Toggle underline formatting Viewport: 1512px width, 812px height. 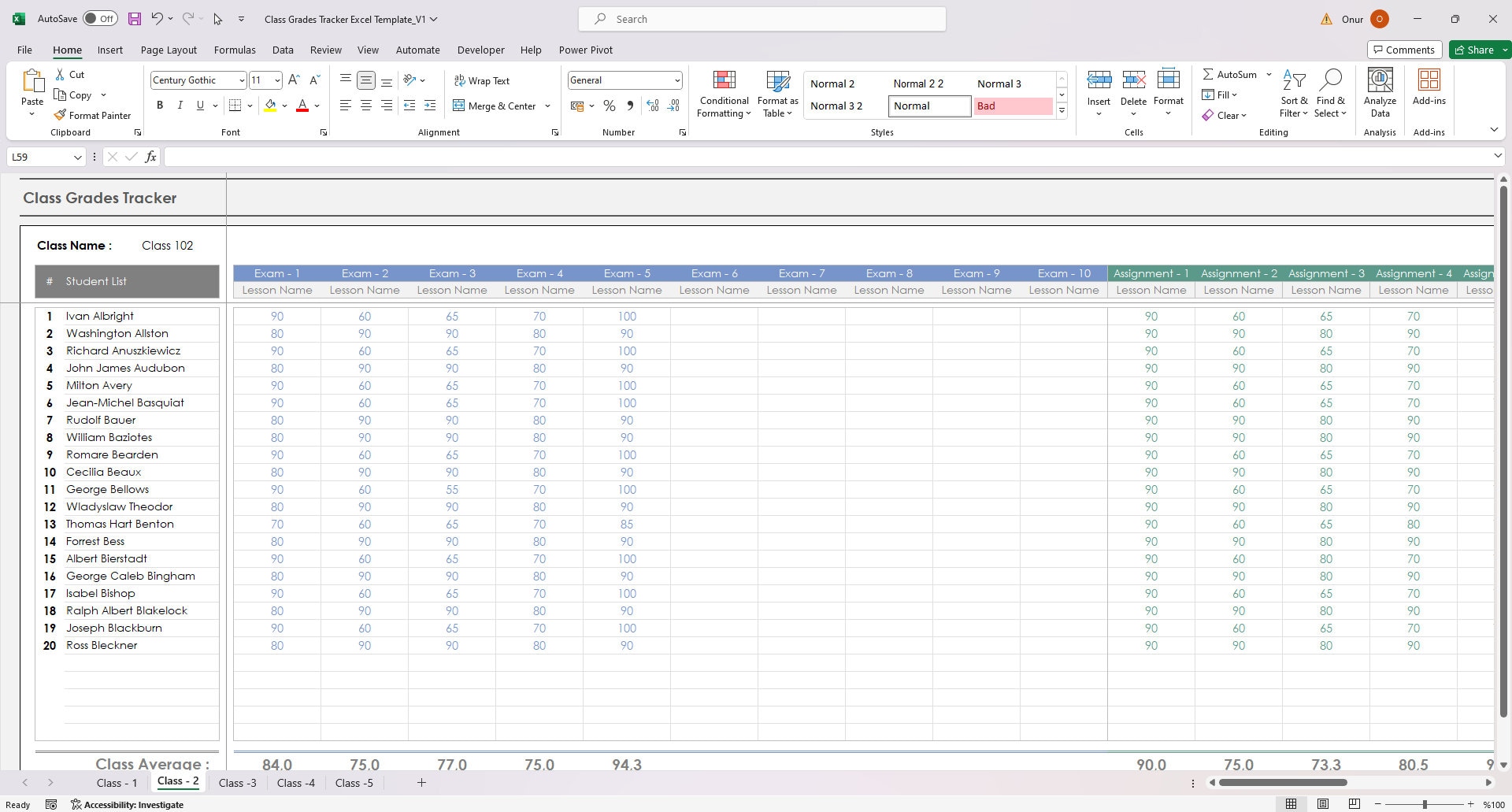199,105
